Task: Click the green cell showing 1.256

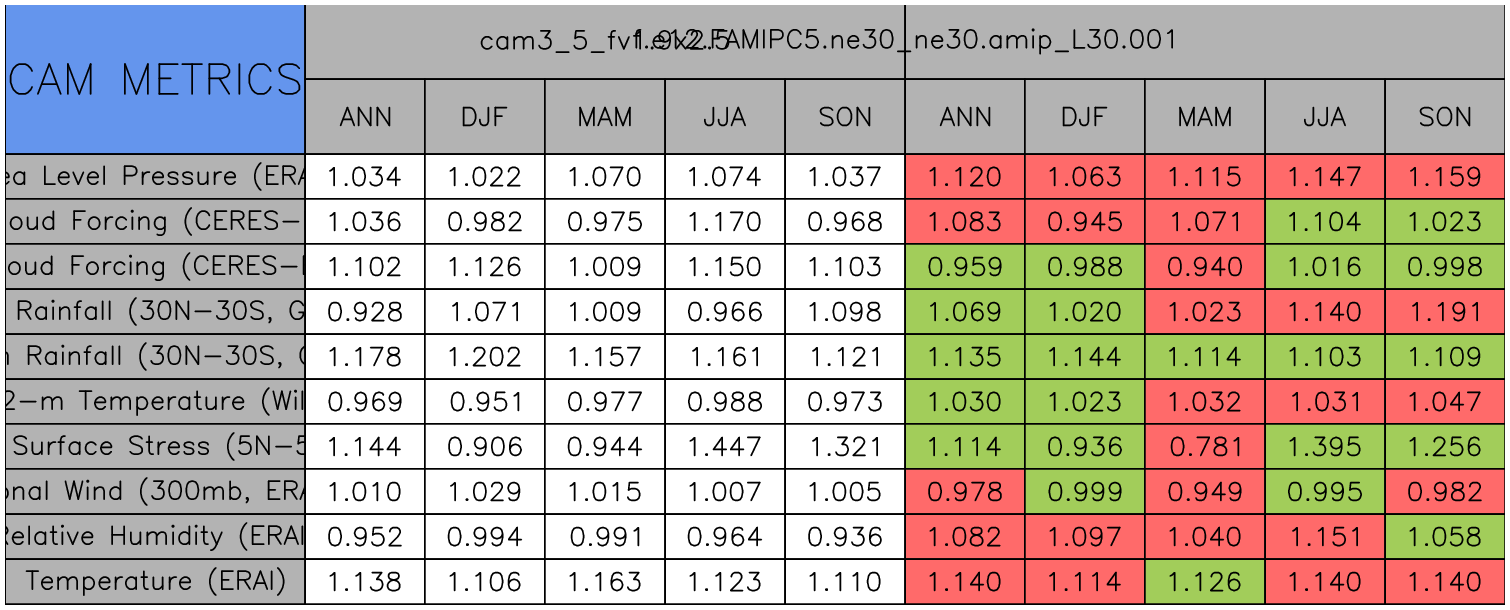Action: pyautogui.click(x=1445, y=447)
